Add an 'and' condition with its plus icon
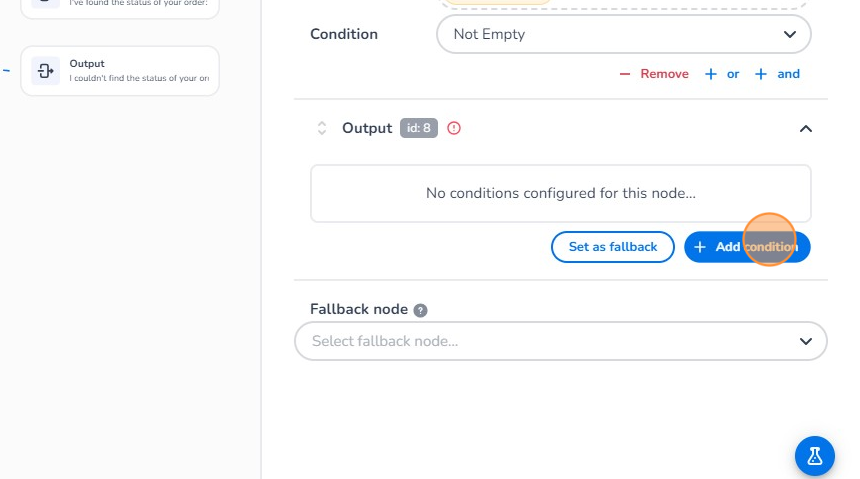This screenshot has width=860, height=479. click(x=761, y=74)
